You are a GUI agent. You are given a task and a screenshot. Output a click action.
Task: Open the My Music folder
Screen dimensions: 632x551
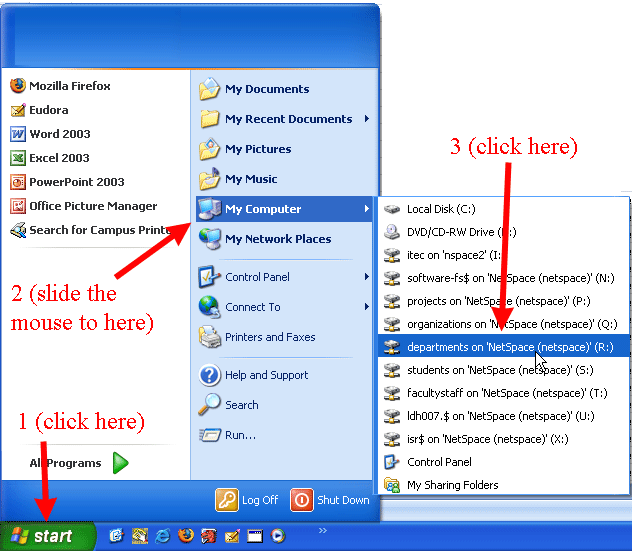click(238, 179)
